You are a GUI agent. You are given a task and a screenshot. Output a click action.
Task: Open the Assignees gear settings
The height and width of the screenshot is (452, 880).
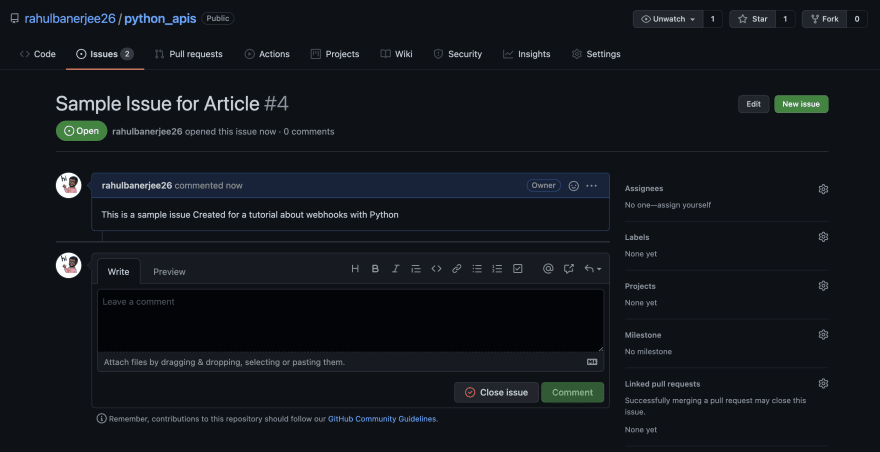[823, 189]
